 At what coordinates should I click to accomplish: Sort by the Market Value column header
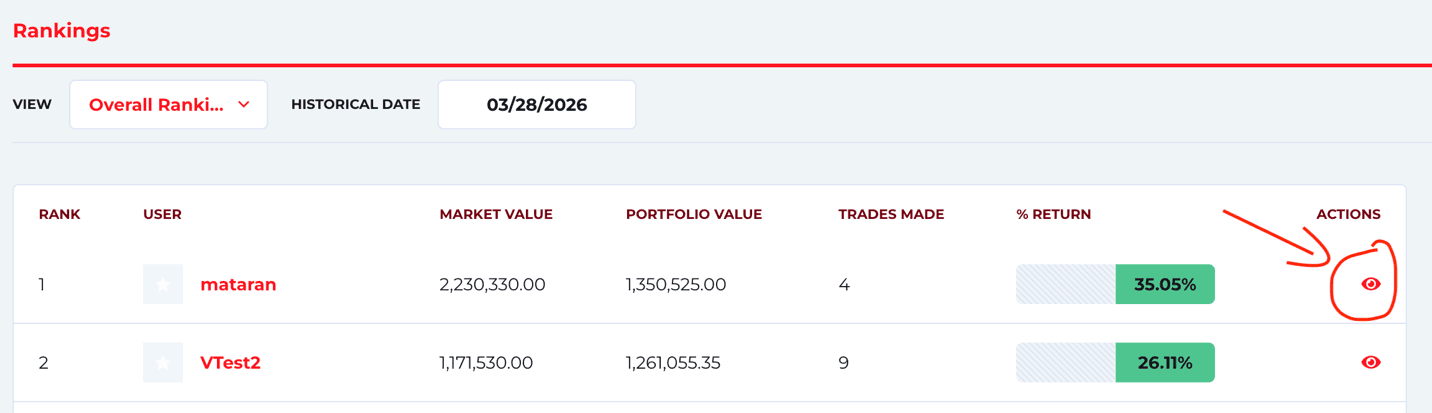(495, 215)
